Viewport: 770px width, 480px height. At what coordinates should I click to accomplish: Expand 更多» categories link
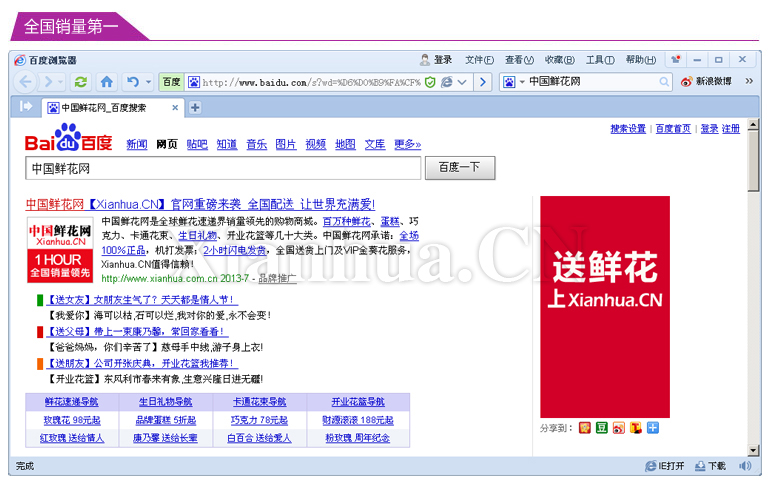pyautogui.click(x=408, y=144)
